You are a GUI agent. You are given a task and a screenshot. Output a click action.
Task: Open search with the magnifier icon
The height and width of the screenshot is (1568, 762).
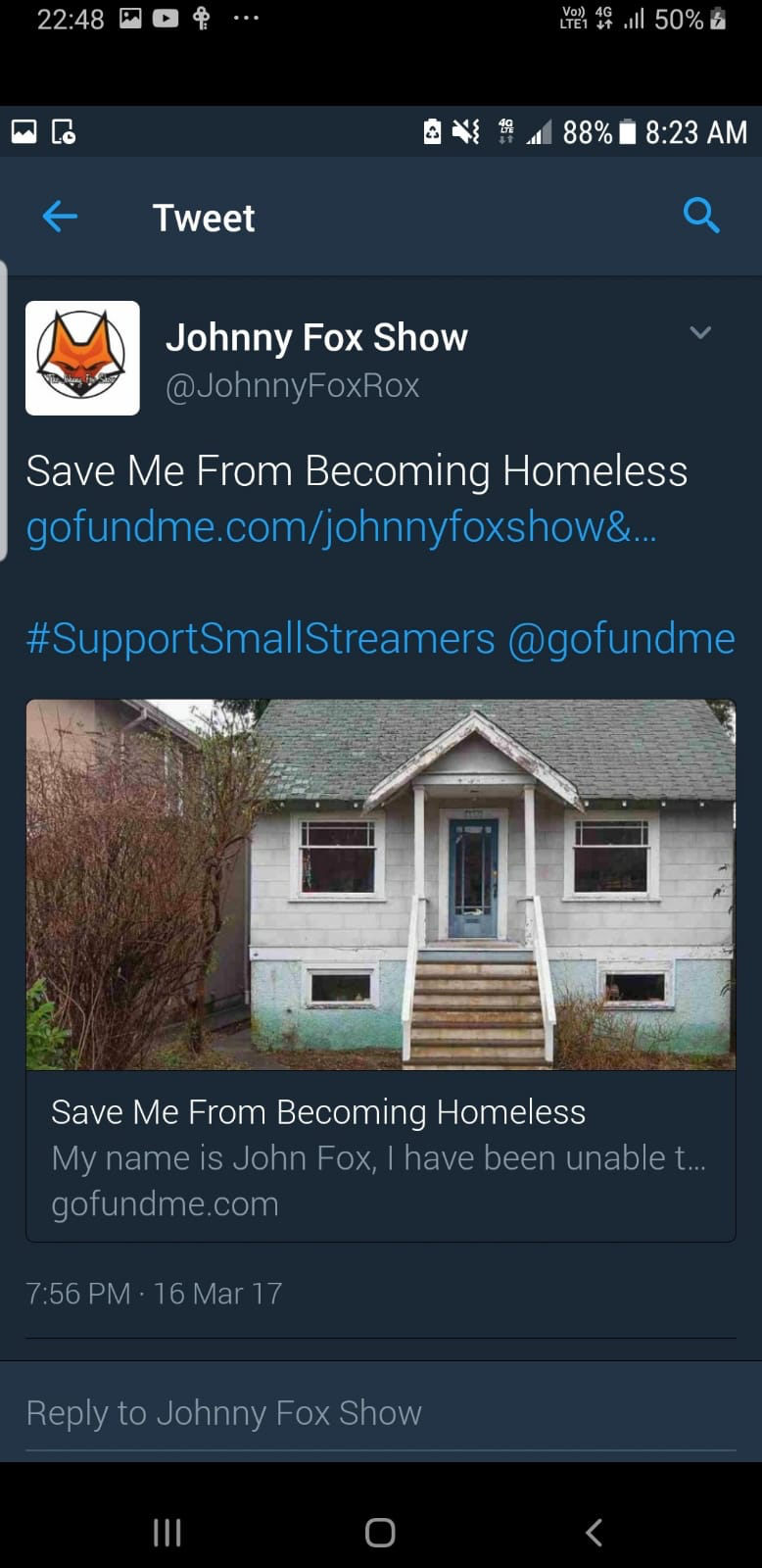[x=701, y=215]
